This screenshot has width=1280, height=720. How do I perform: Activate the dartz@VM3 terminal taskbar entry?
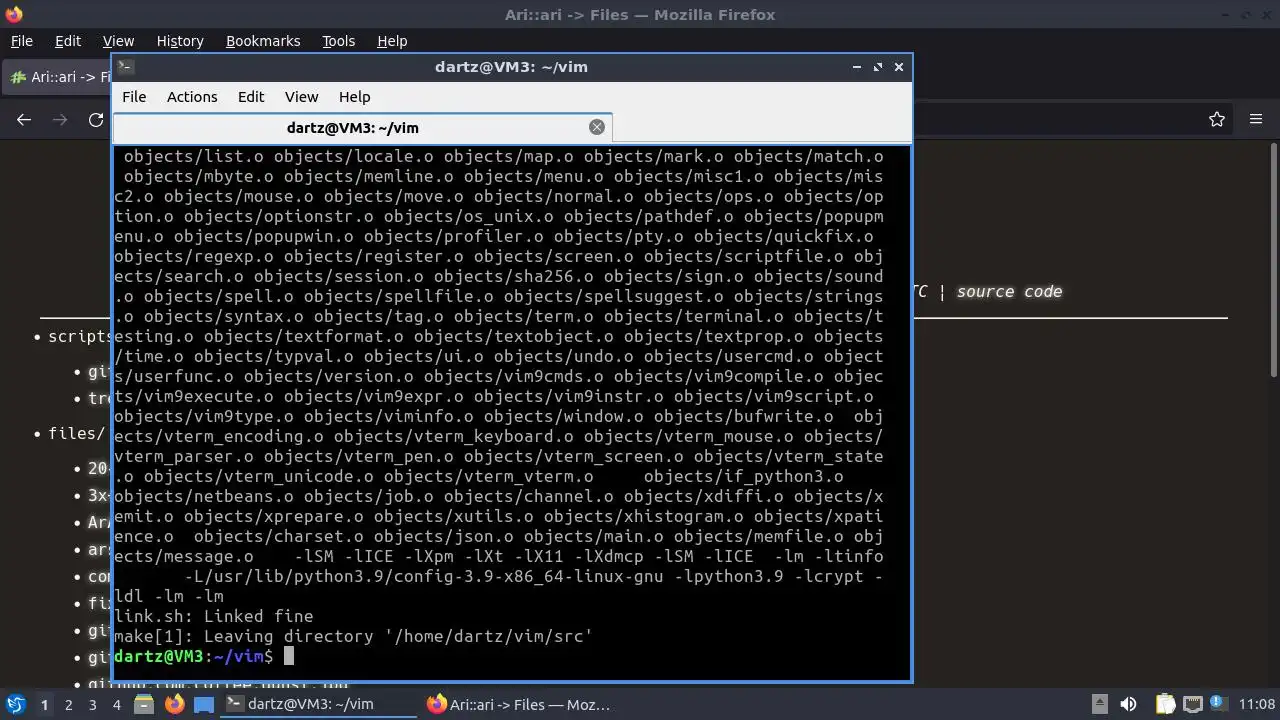tap(318, 704)
